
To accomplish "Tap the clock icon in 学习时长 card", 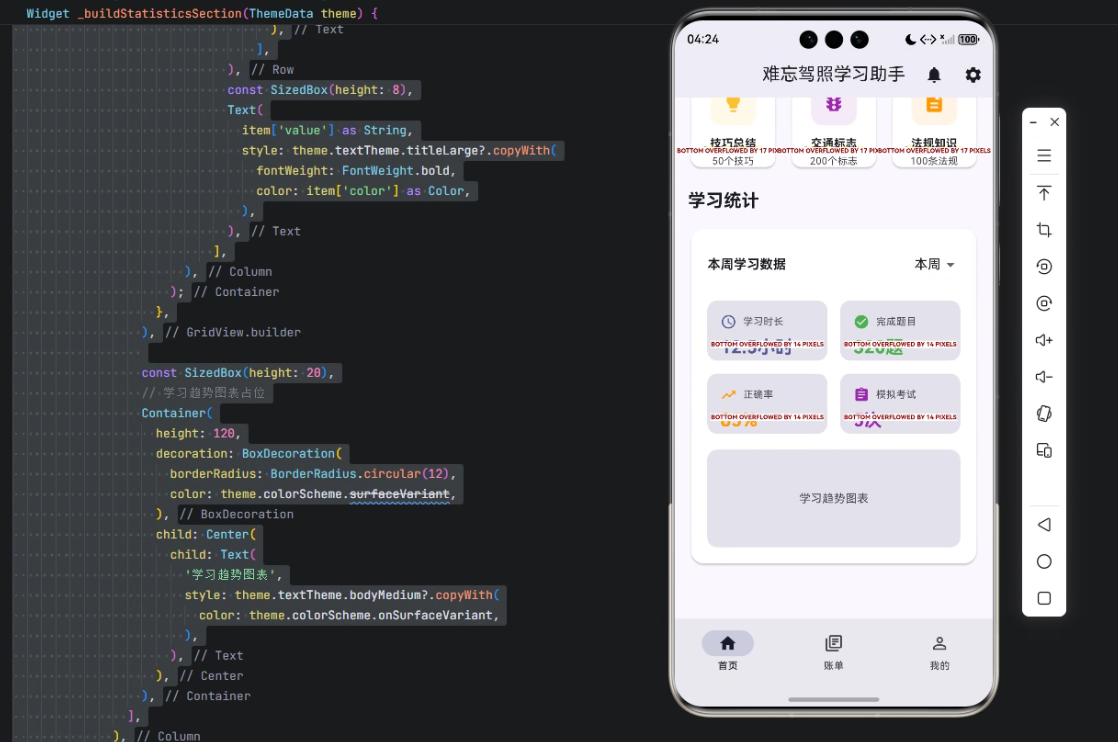I will tap(728, 321).
